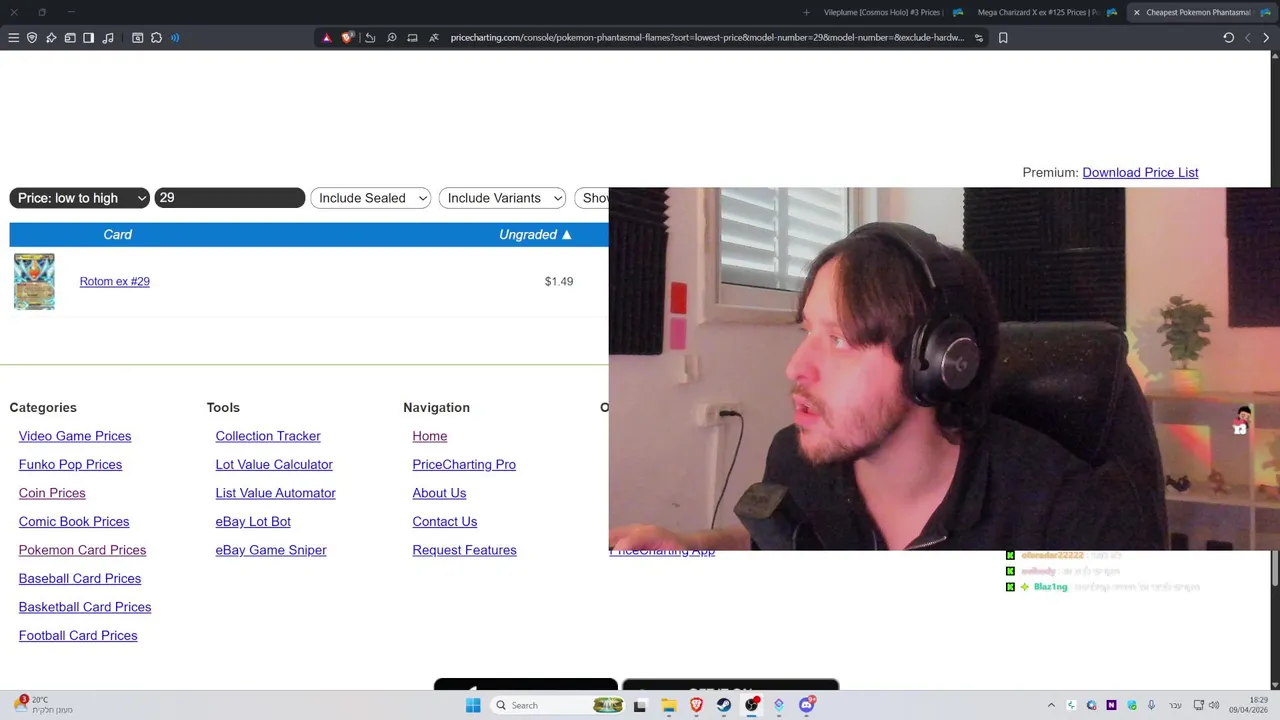Open Basketball Card Prices link

(85, 607)
